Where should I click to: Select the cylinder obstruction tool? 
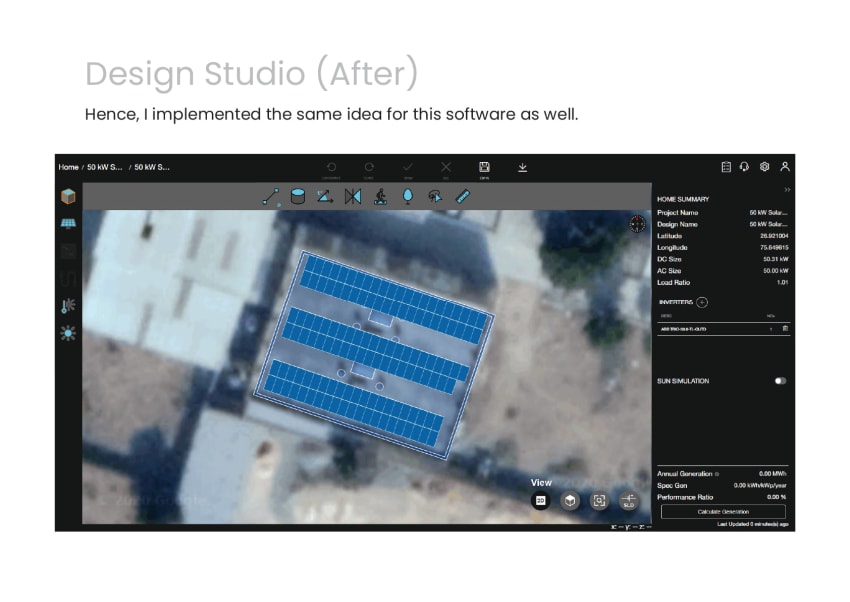coord(297,196)
